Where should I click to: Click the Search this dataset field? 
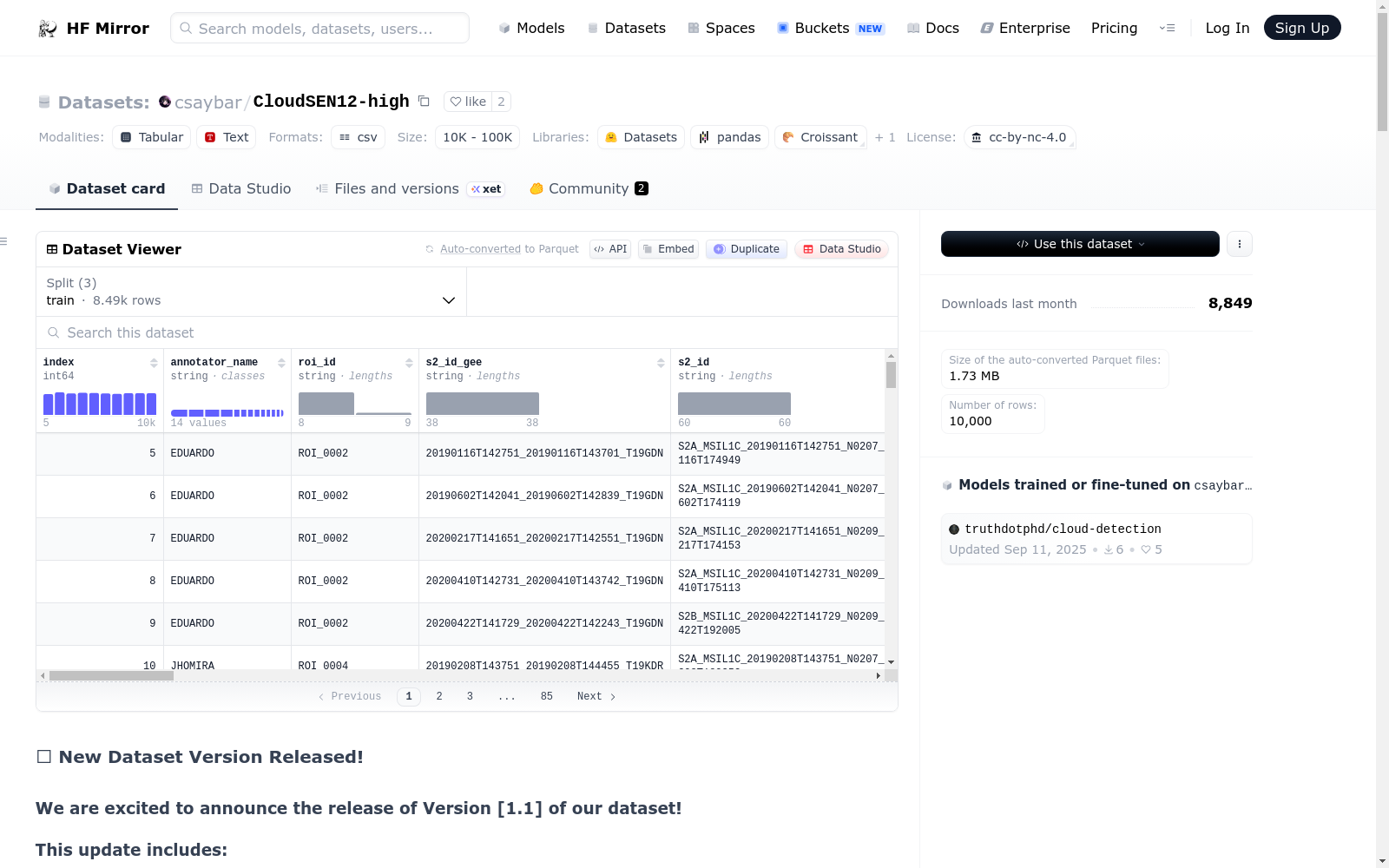(x=467, y=332)
